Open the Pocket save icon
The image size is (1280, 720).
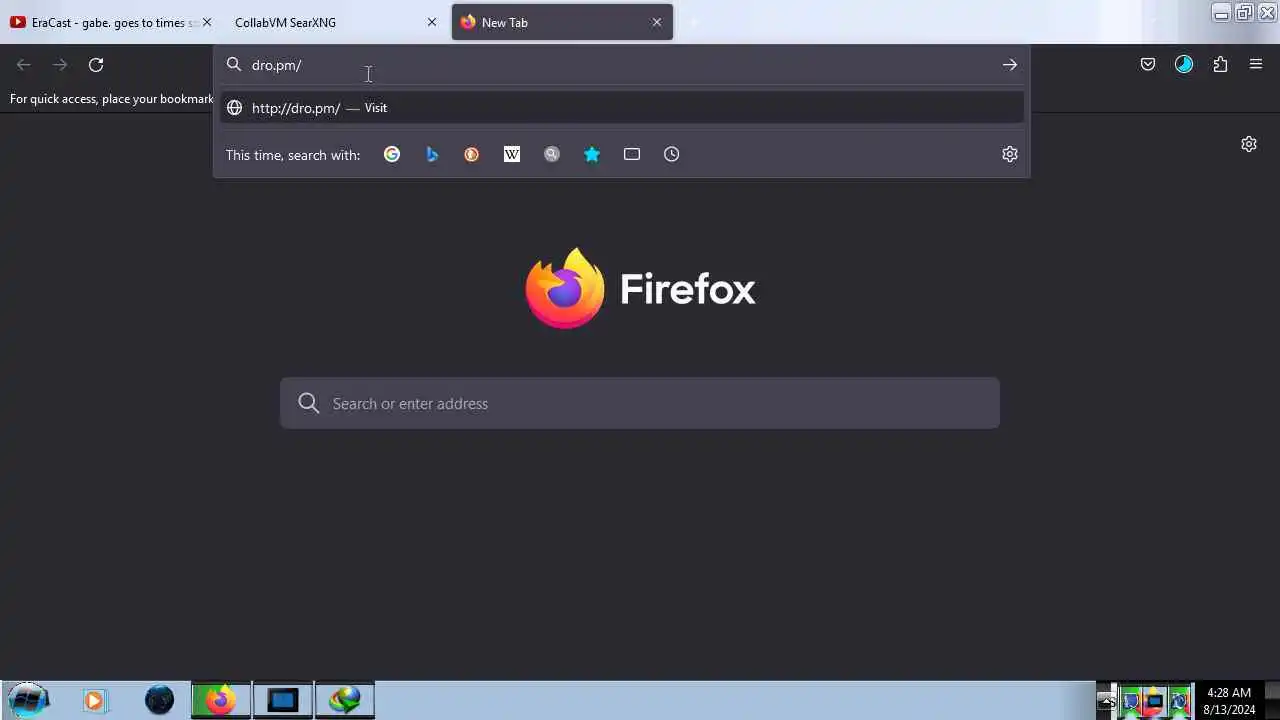click(1148, 65)
